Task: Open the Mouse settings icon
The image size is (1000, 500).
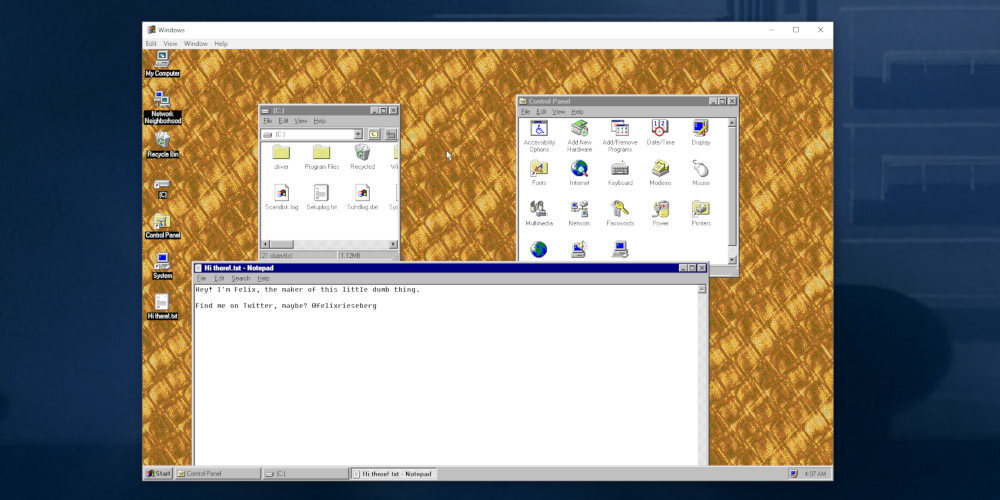Action: tap(701, 173)
